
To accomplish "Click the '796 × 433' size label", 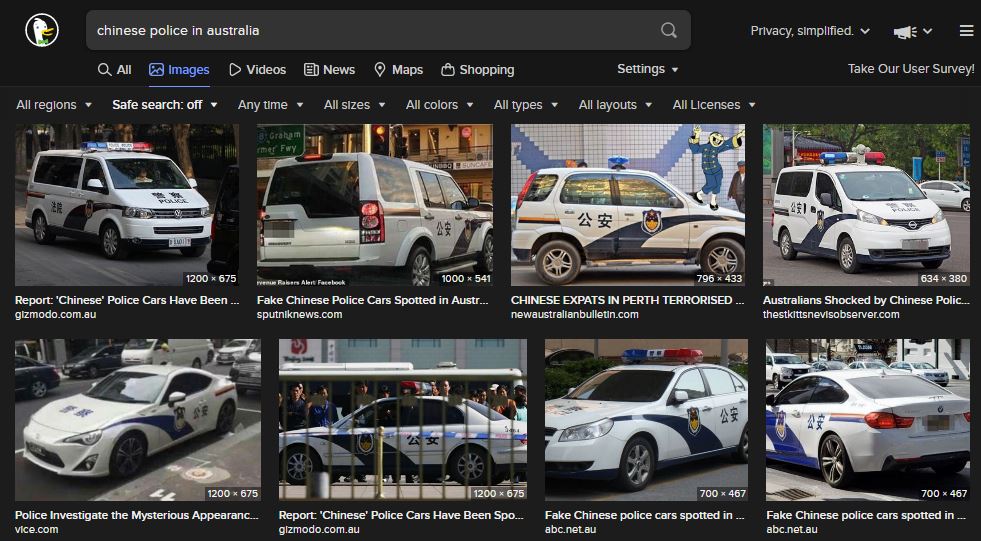I will click(719, 278).
